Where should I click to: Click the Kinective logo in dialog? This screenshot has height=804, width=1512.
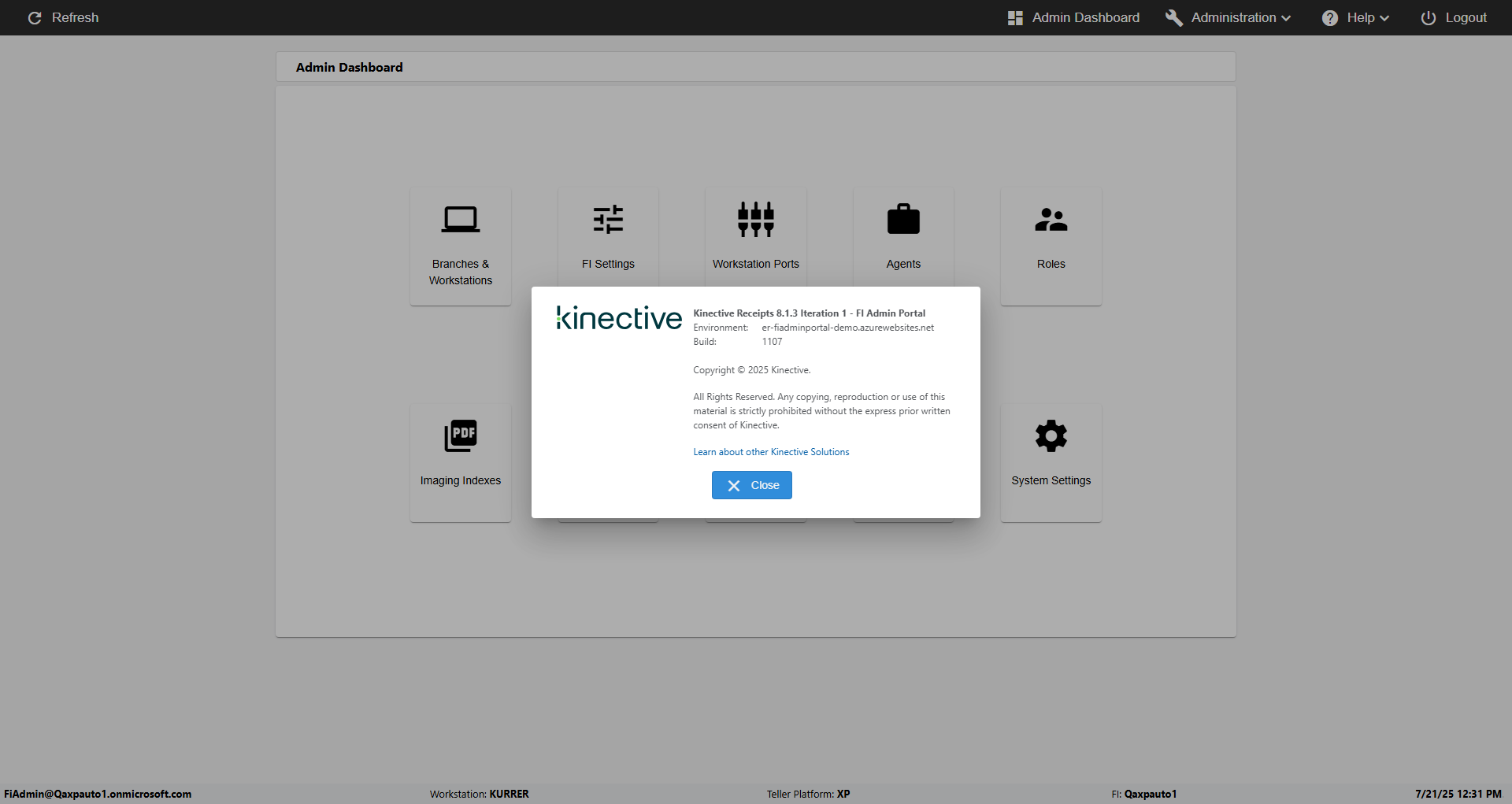(619, 317)
